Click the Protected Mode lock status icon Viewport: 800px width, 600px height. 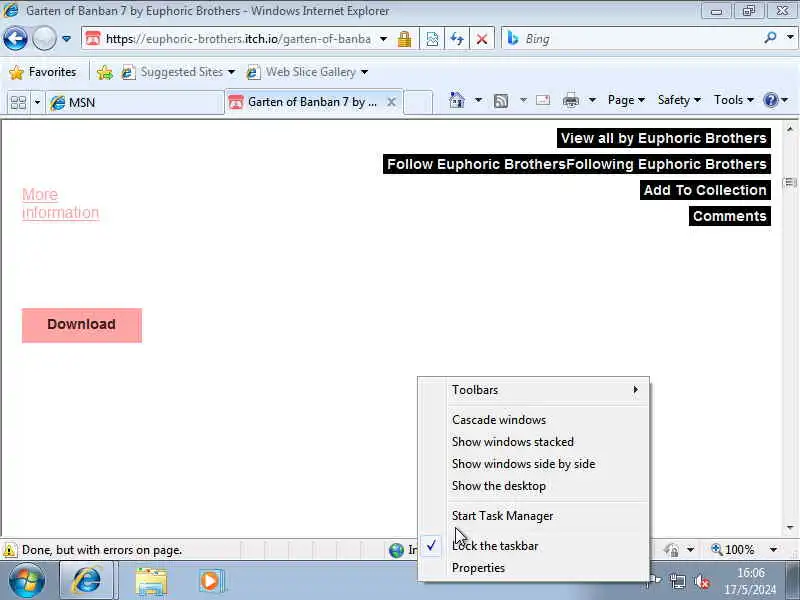(x=671, y=549)
